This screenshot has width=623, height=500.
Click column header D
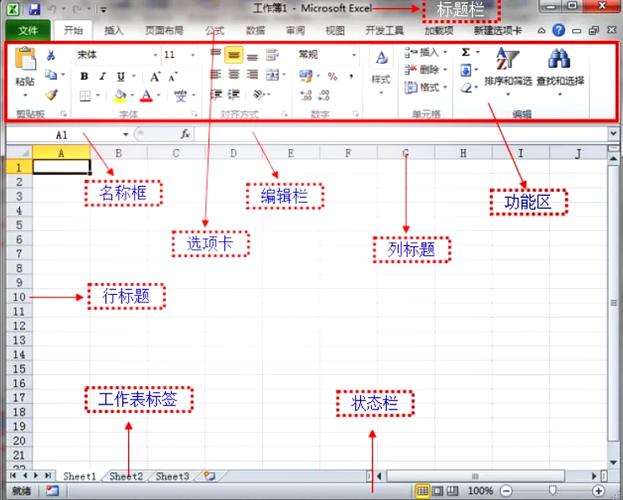(x=233, y=153)
